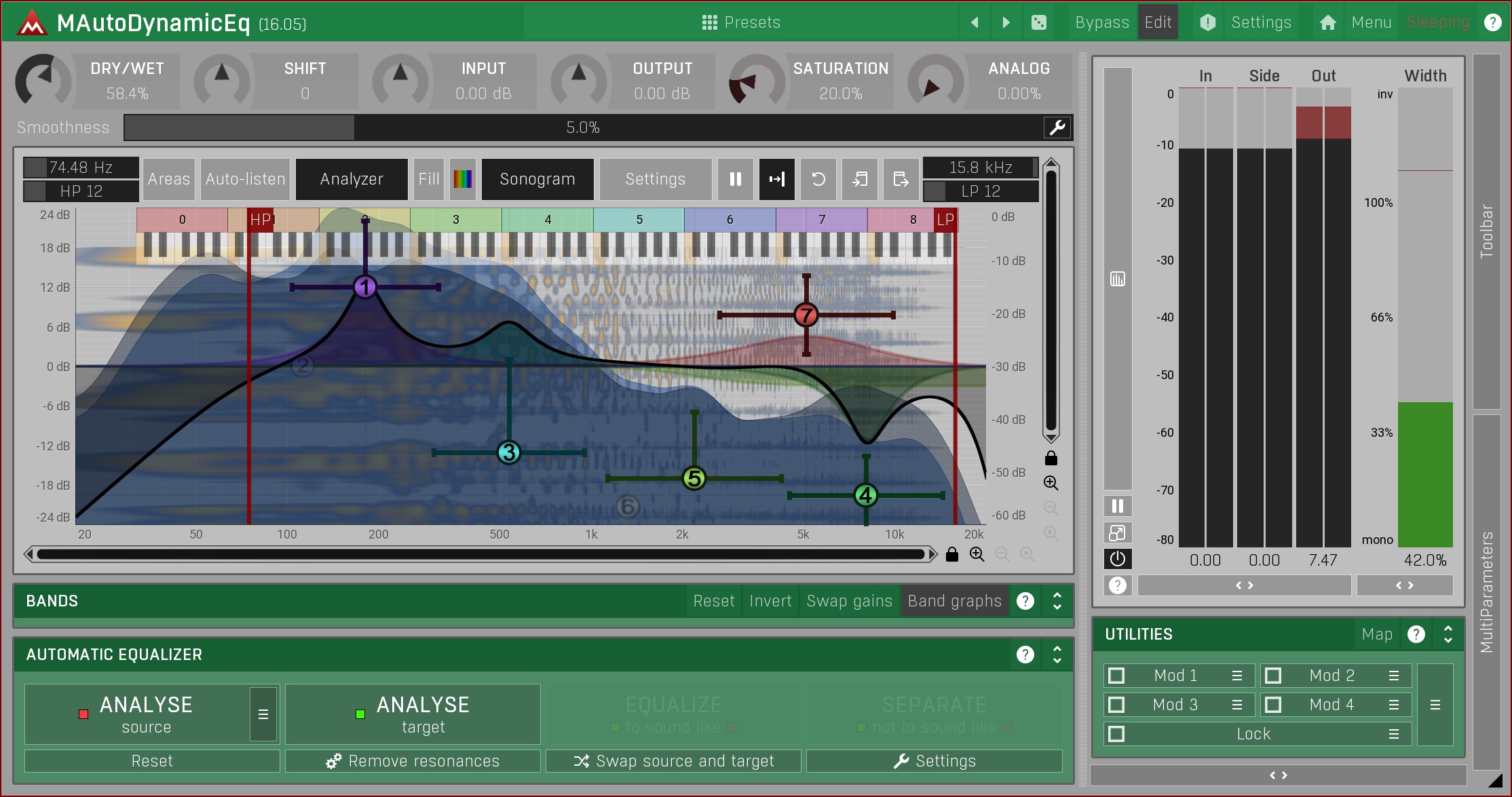This screenshot has height=797, width=1512.
Task: Enable Mod 2 checkbox
Action: tap(1273, 676)
